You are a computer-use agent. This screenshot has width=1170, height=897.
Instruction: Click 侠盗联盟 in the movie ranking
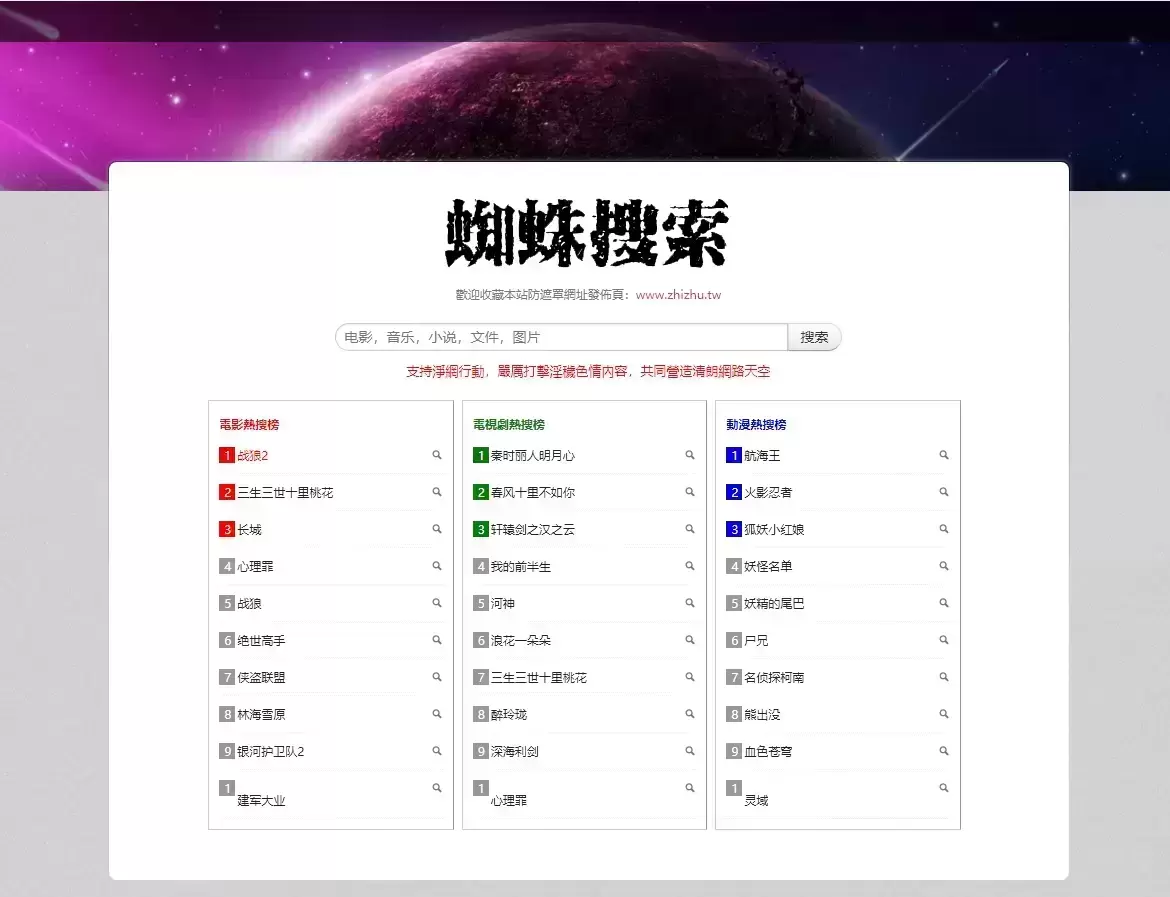(261, 678)
